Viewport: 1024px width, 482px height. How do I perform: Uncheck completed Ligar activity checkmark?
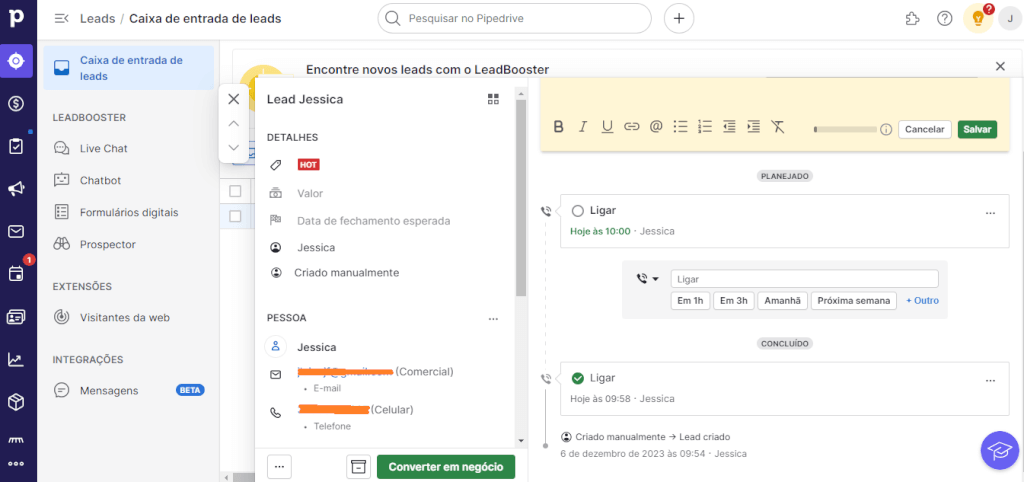click(x=577, y=378)
